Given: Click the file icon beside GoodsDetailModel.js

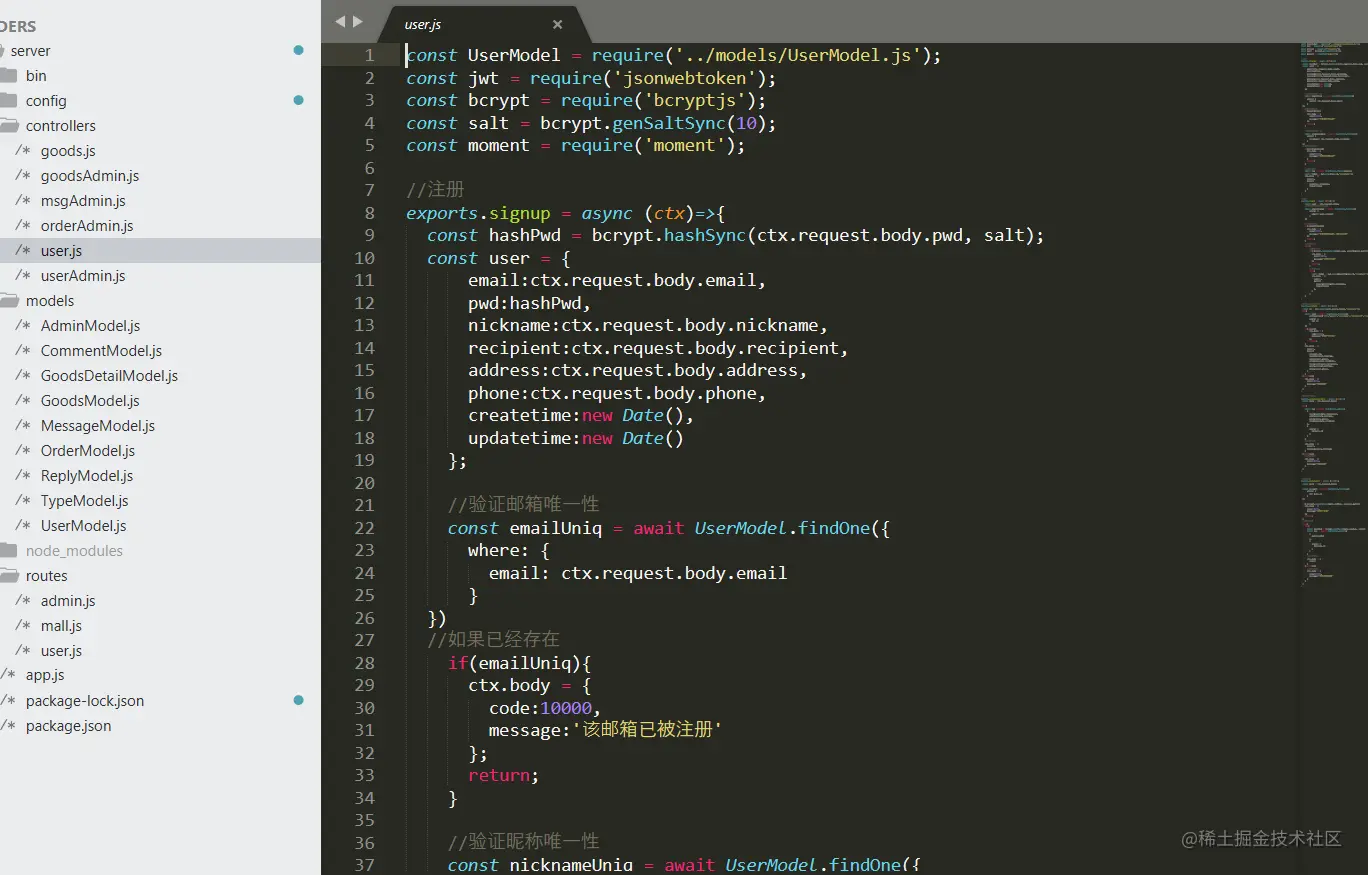Looking at the screenshot, I should pos(23,376).
